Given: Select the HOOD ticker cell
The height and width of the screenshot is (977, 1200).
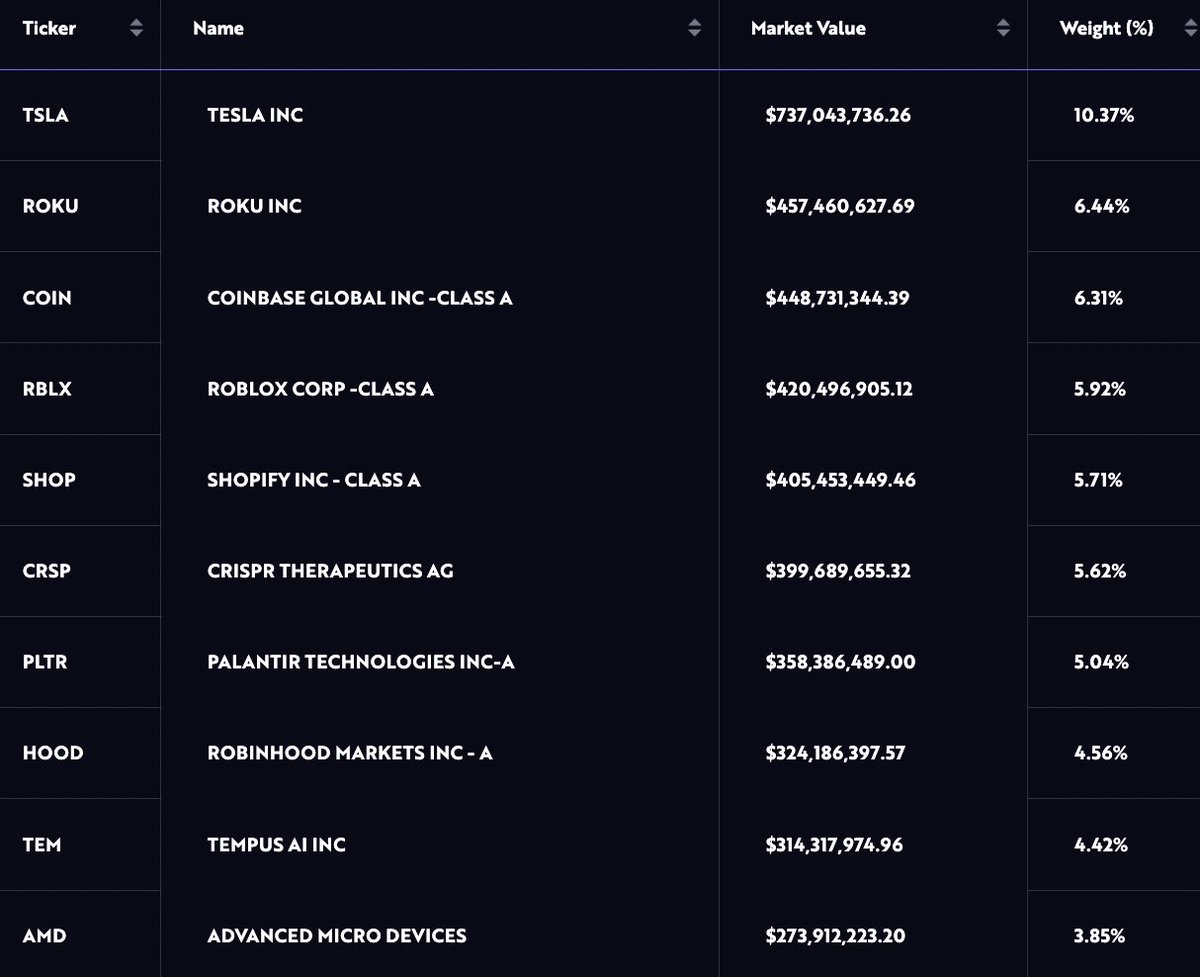Looking at the screenshot, I should [x=52, y=753].
